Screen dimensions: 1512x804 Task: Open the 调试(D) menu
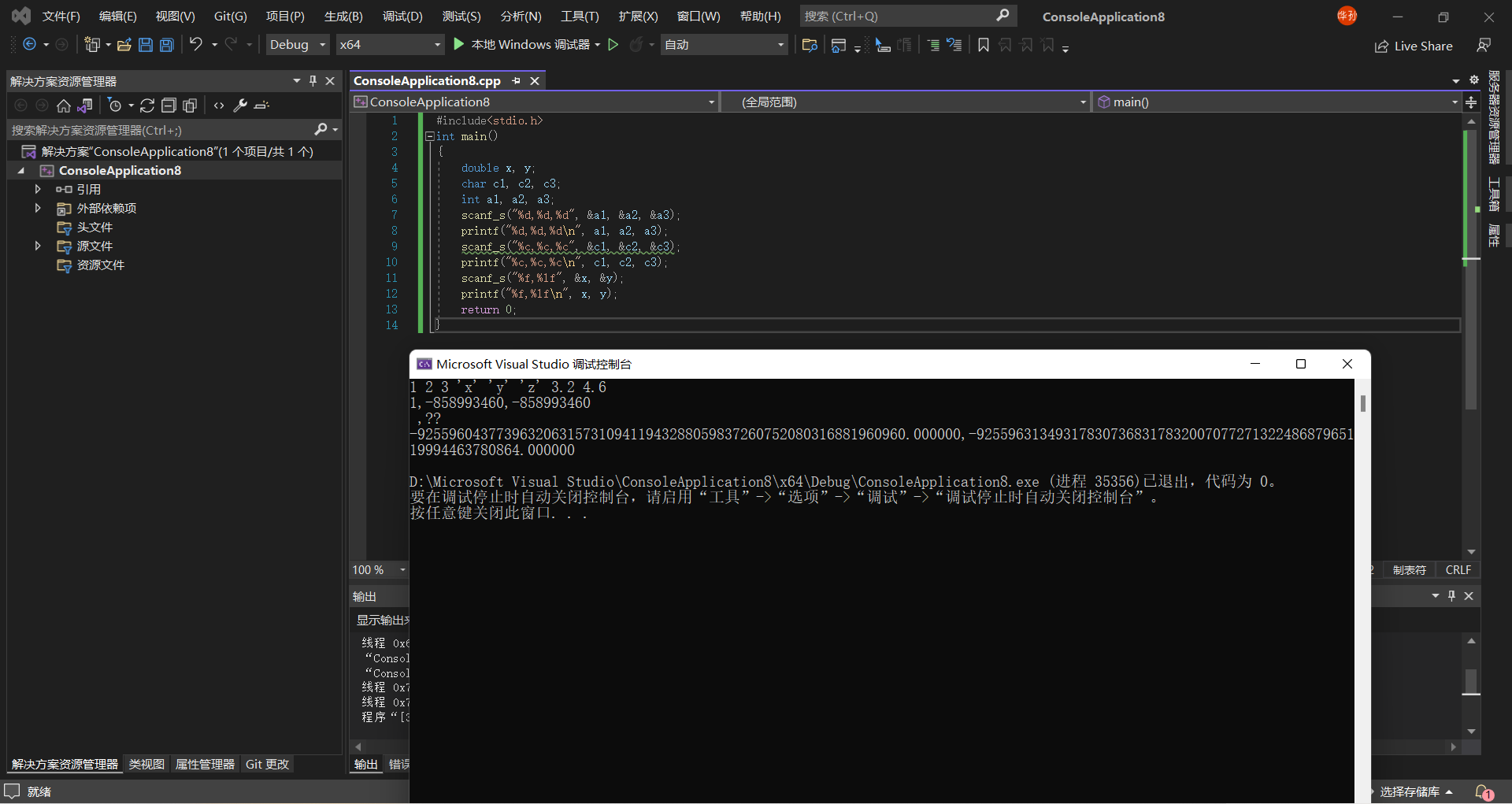click(x=402, y=16)
